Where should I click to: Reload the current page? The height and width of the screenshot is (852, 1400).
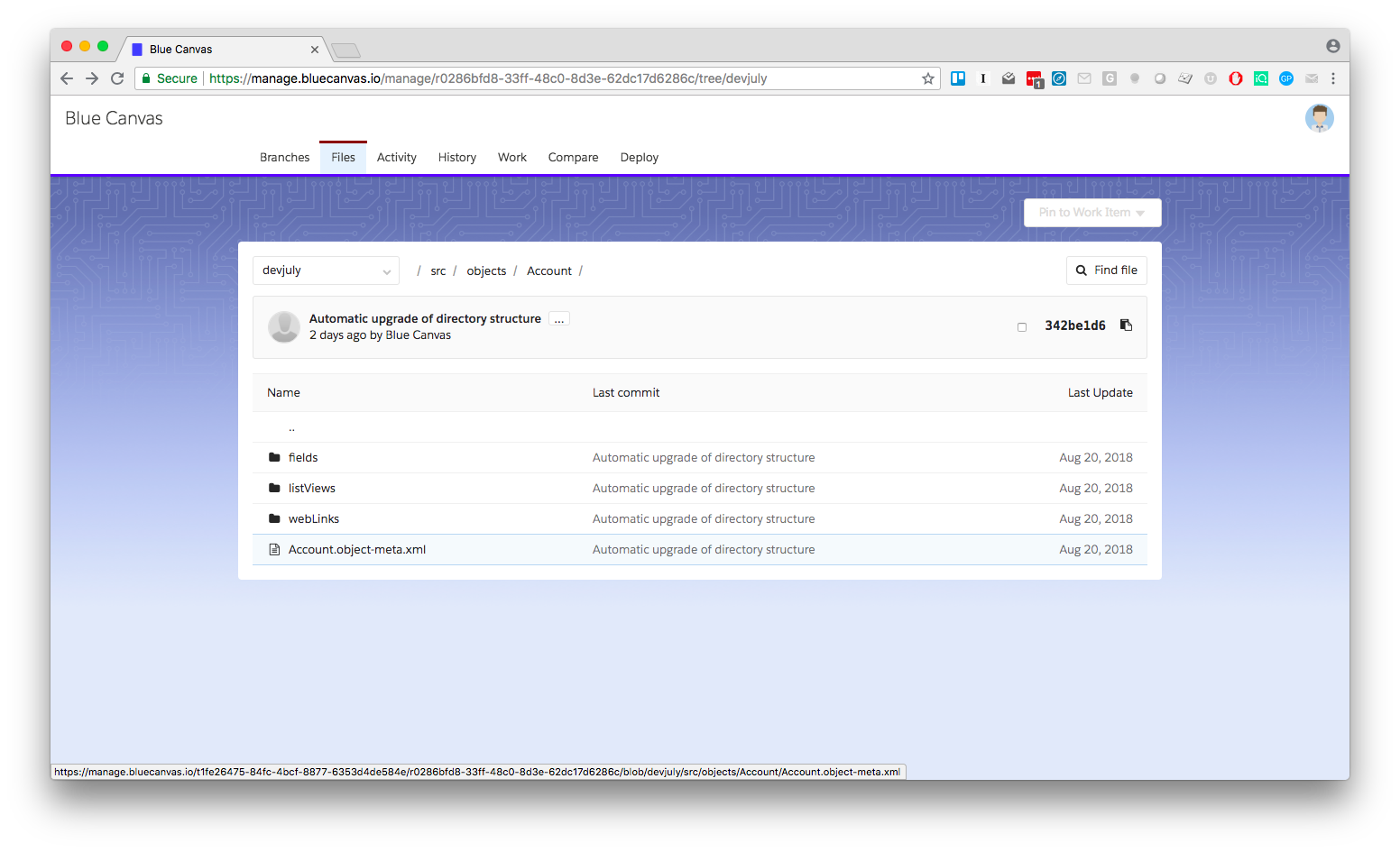pos(117,78)
